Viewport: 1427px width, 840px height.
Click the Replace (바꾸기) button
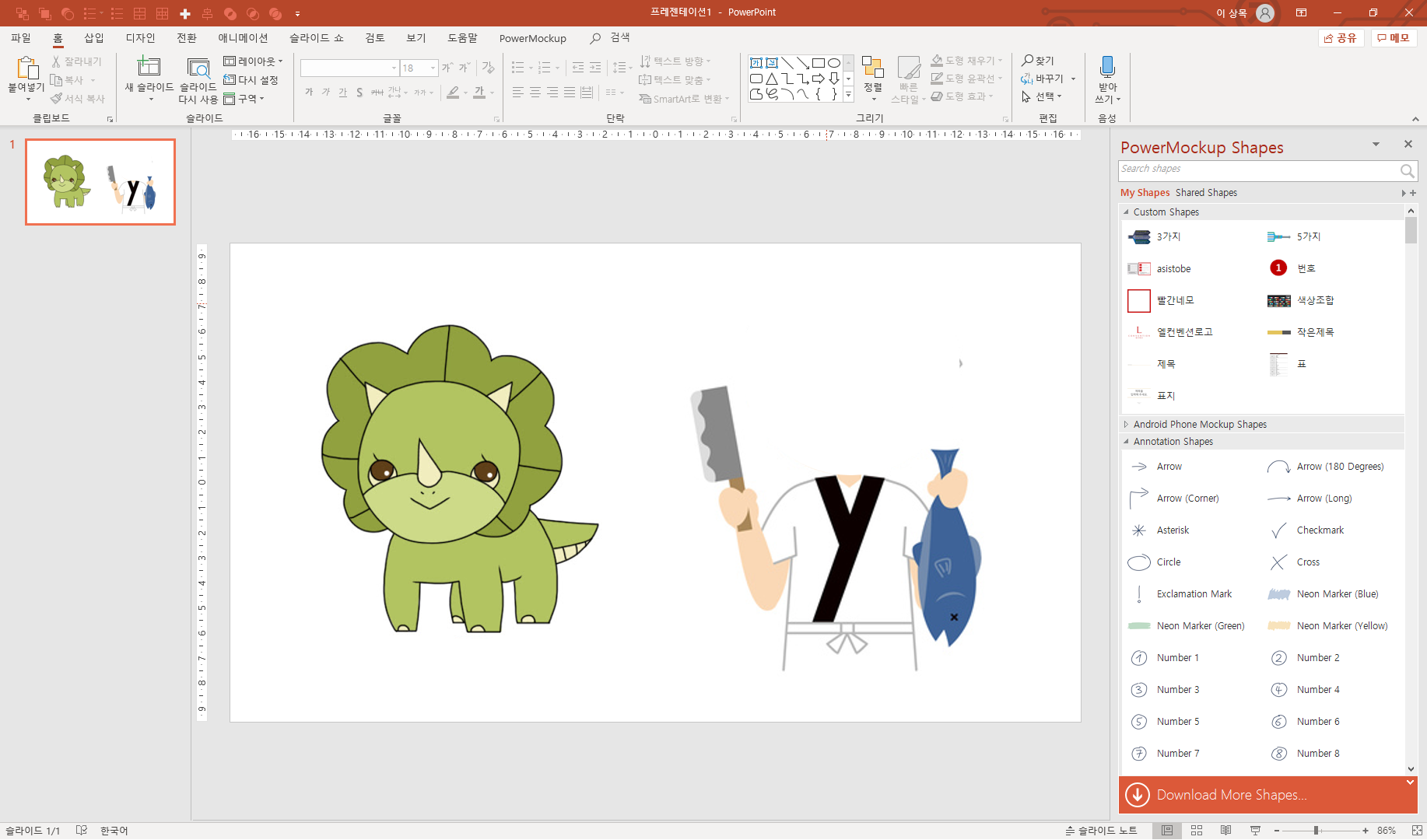1042,79
